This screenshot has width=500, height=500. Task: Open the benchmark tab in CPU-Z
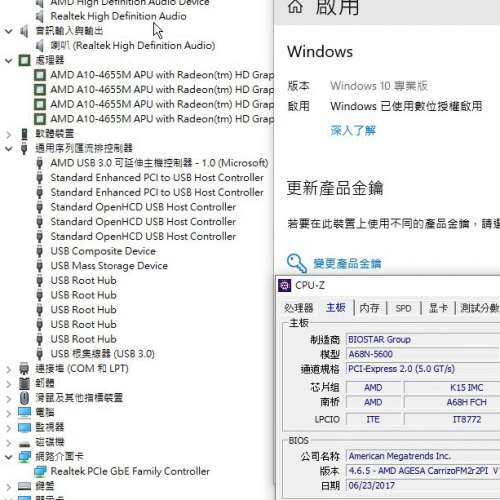479,307
